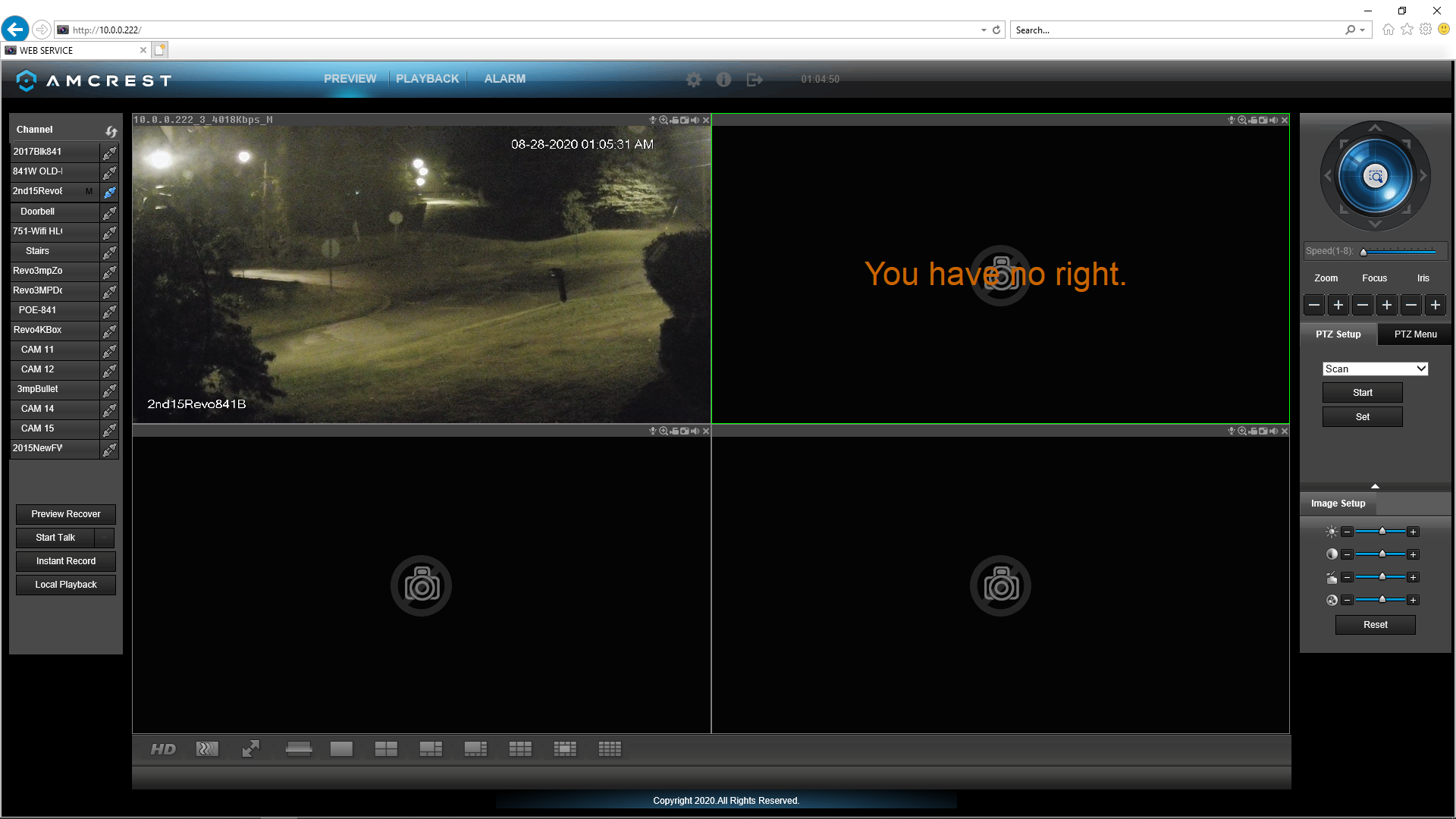1456x819 pixels.
Task: Select thirteen-window layout
Action: (565, 749)
